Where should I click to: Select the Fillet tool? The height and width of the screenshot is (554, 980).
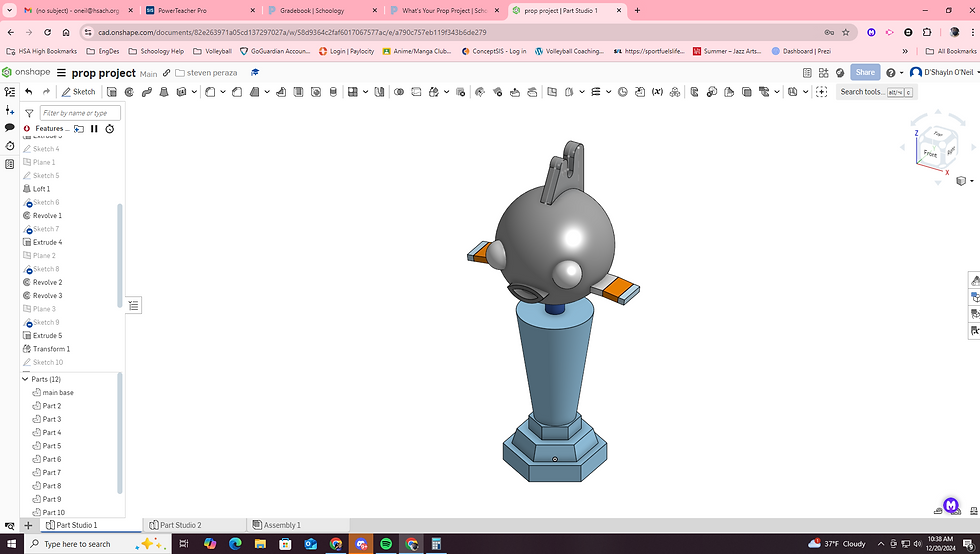[x=210, y=92]
